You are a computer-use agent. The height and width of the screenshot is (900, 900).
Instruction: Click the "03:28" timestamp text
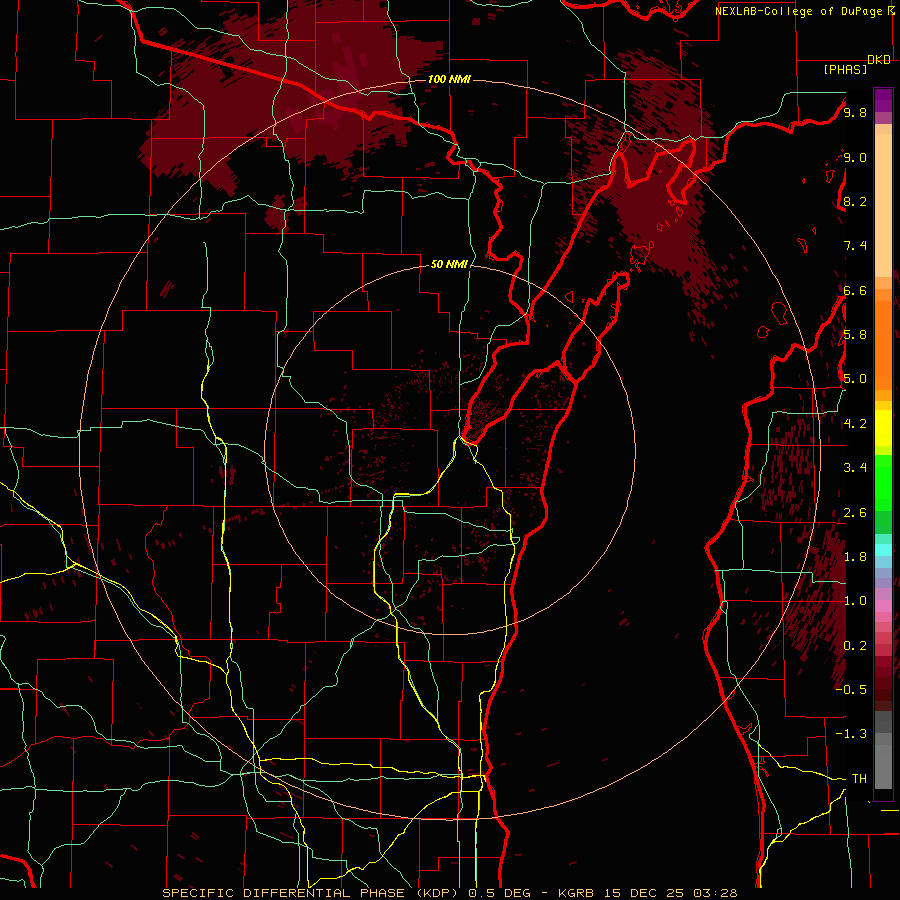point(714,893)
